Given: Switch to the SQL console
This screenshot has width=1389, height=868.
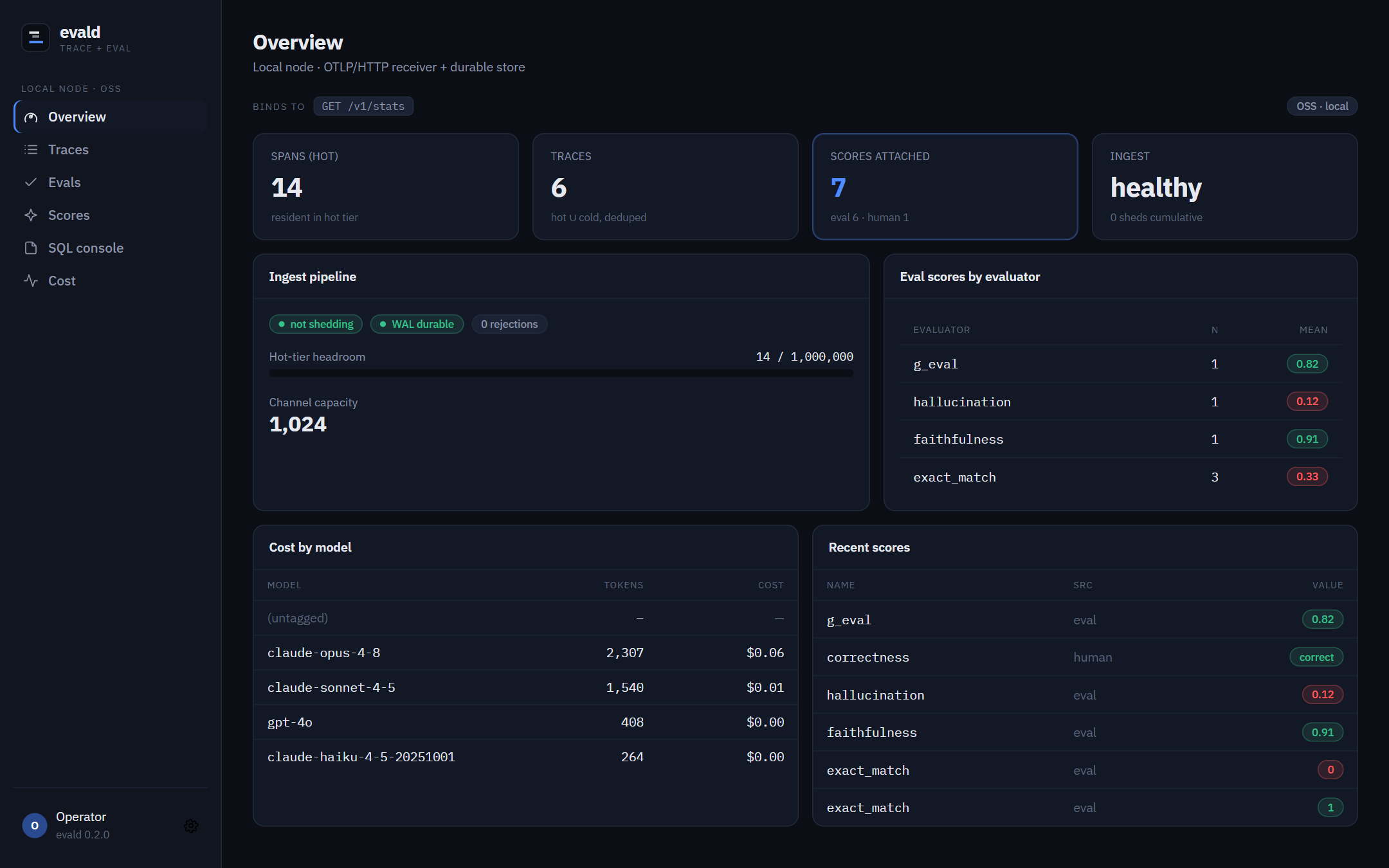Looking at the screenshot, I should click(x=111, y=248).
